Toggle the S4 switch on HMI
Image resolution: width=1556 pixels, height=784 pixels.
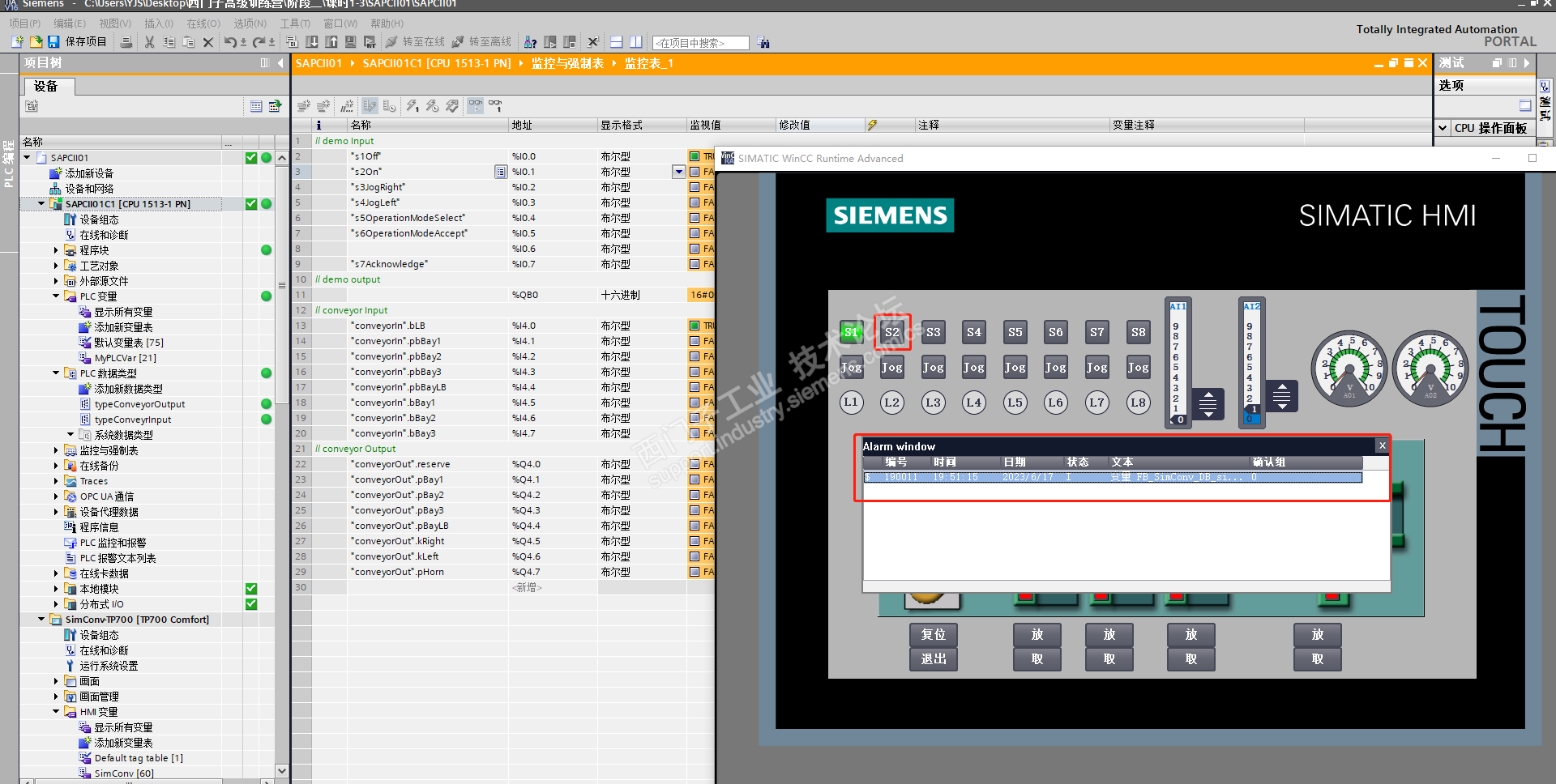tap(974, 332)
